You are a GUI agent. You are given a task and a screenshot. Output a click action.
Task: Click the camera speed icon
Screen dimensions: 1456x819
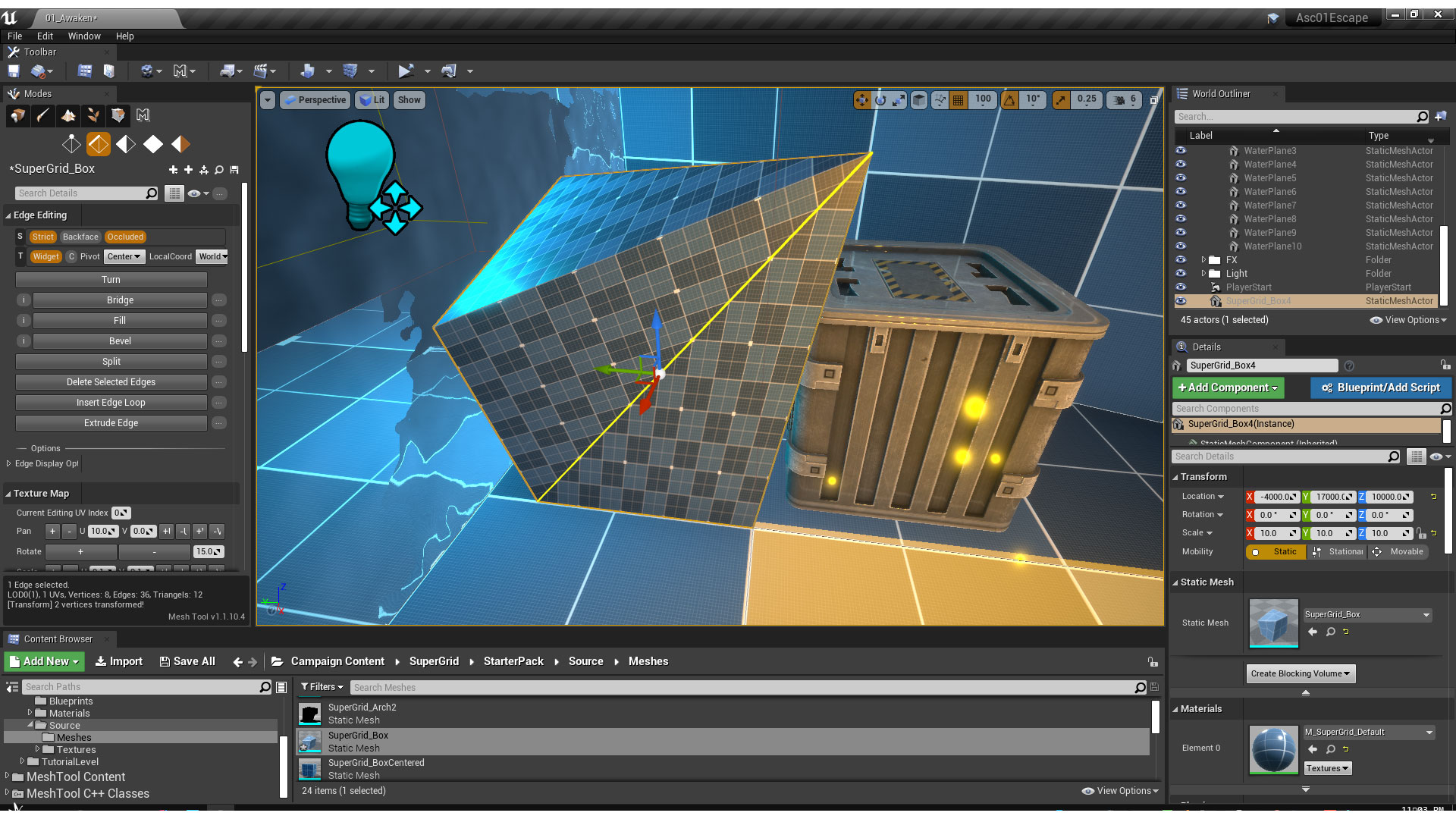click(x=1119, y=100)
